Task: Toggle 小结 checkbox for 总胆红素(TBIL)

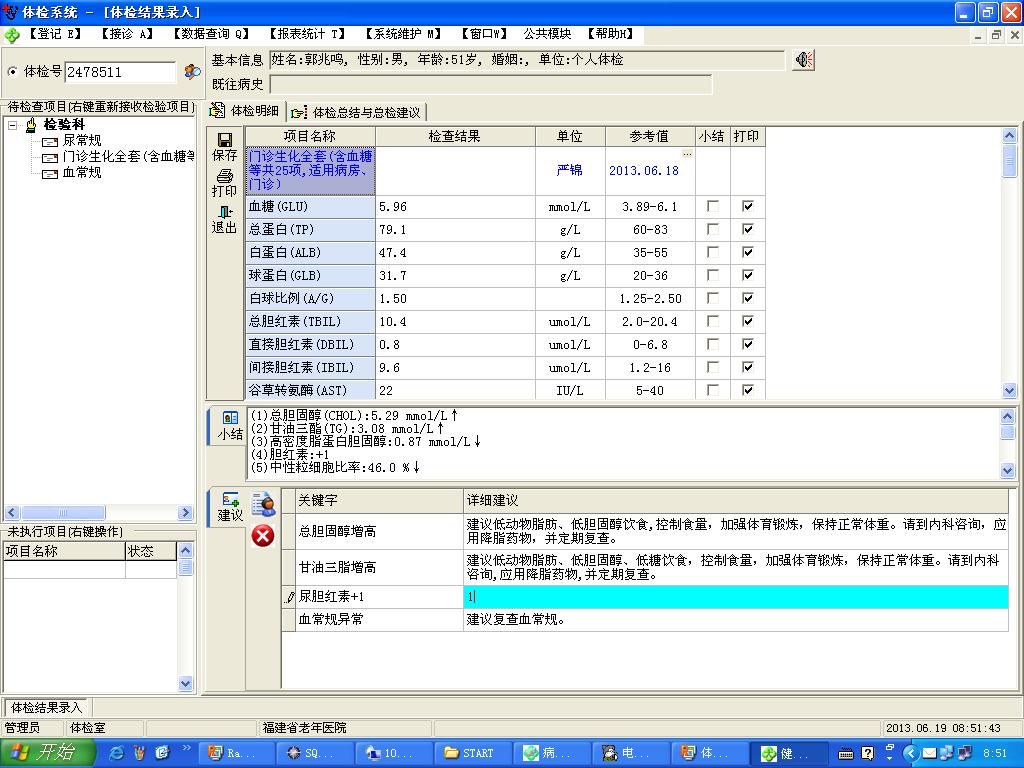Action: pyautogui.click(x=712, y=321)
